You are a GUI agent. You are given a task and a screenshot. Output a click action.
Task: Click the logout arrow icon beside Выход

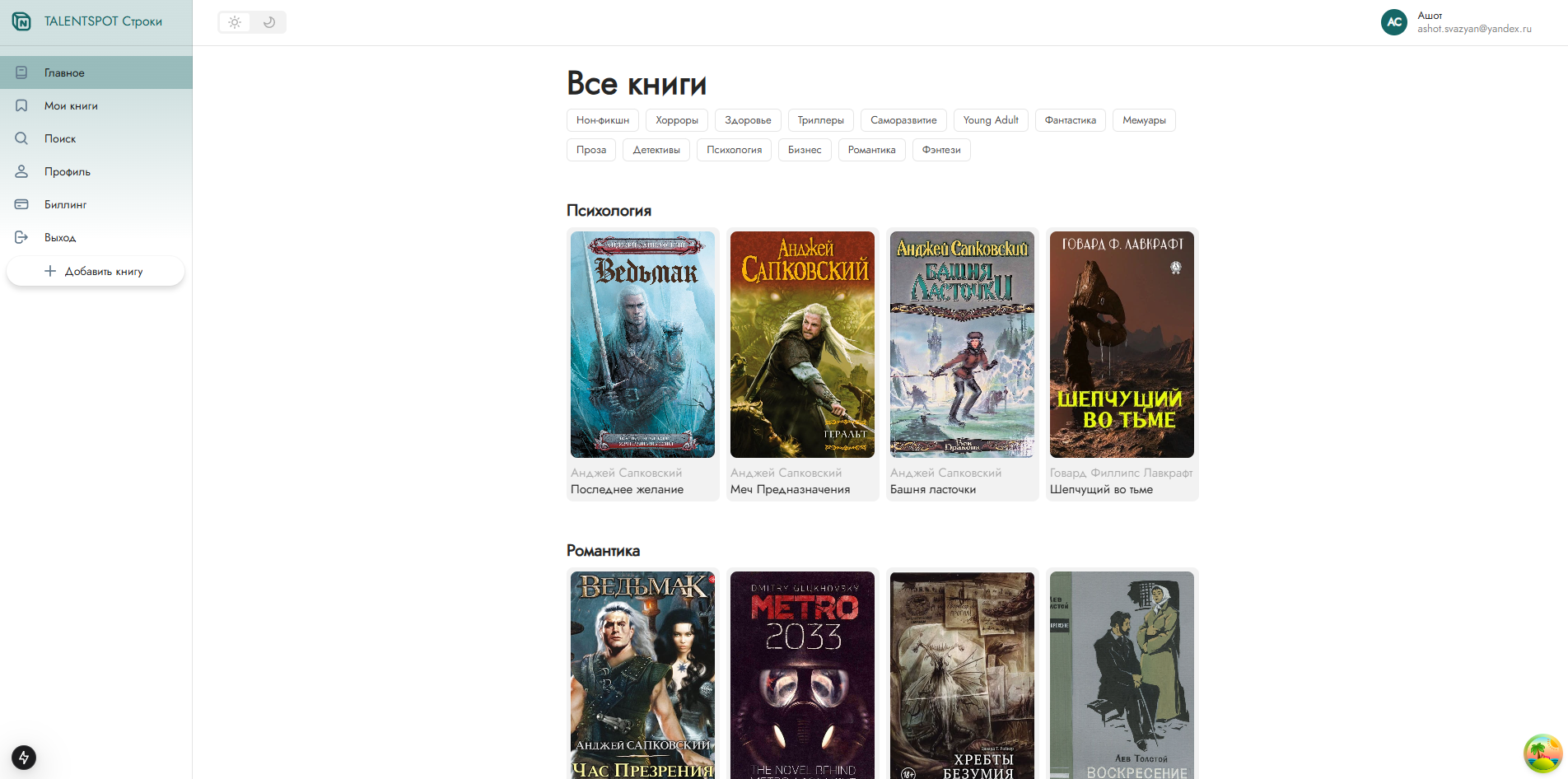pyautogui.click(x=21, y=237)
